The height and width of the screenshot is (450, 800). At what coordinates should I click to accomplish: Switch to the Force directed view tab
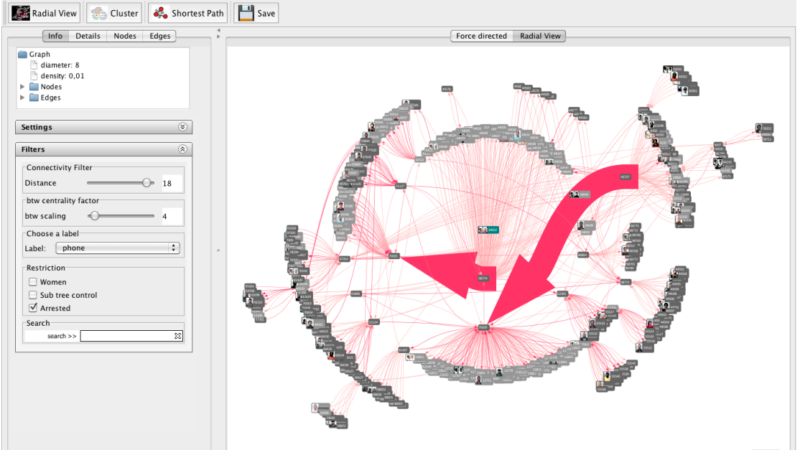tap(480, 36)
